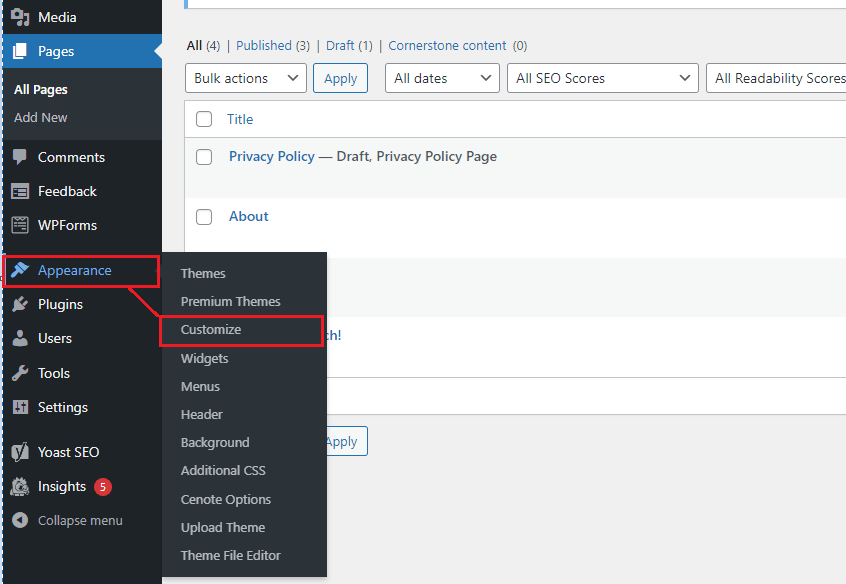Filter by Draft pages link
The width and height of the screenshot is (846, 584).
pyautogui.click(x=340, y=46)
